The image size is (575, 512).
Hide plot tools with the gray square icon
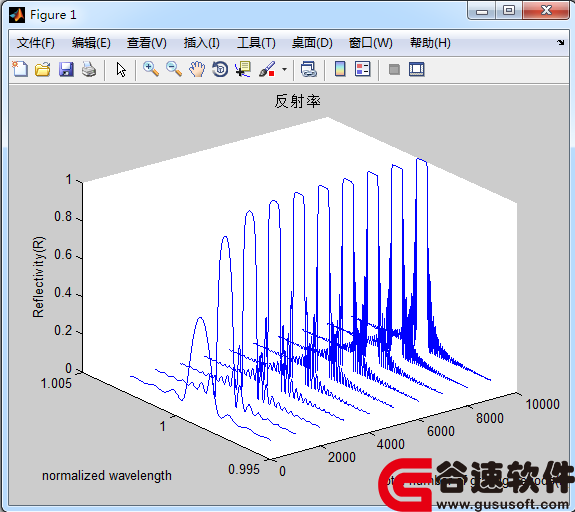[x=394, y=69]
